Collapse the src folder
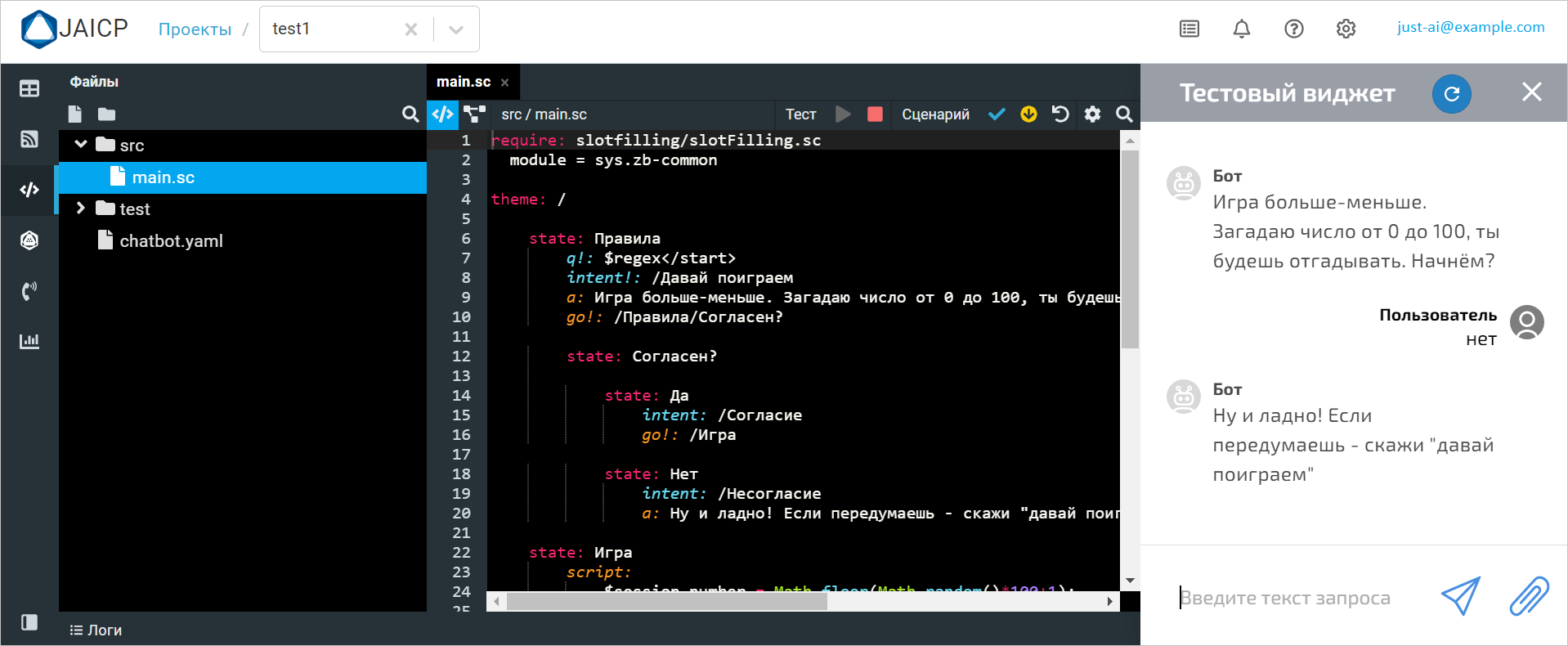This screenshot has width=1568, height=646. pos(81,145)
